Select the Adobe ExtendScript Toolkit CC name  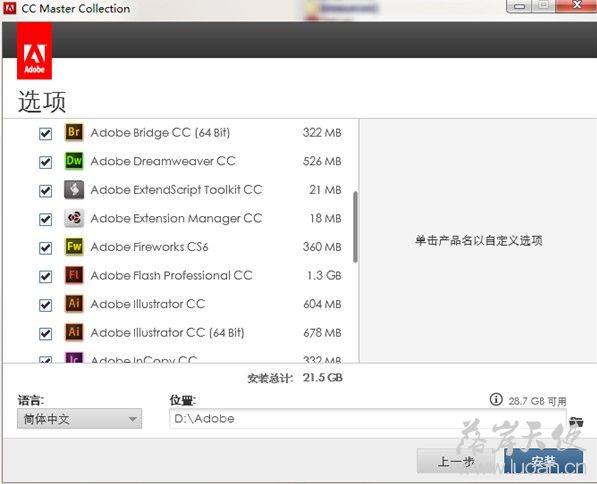(176, 190)
